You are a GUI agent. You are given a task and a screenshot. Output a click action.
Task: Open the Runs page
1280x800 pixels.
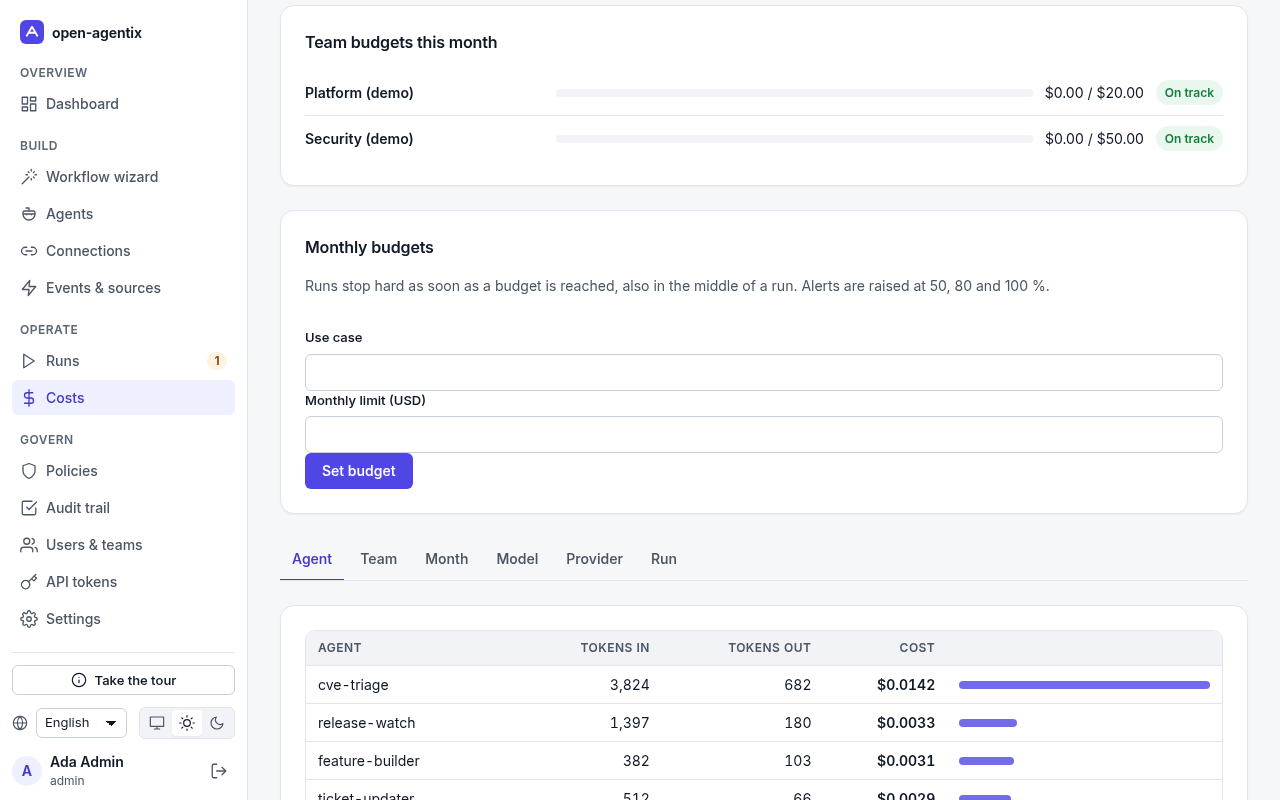pyautogui.click(x=123, y=361)
